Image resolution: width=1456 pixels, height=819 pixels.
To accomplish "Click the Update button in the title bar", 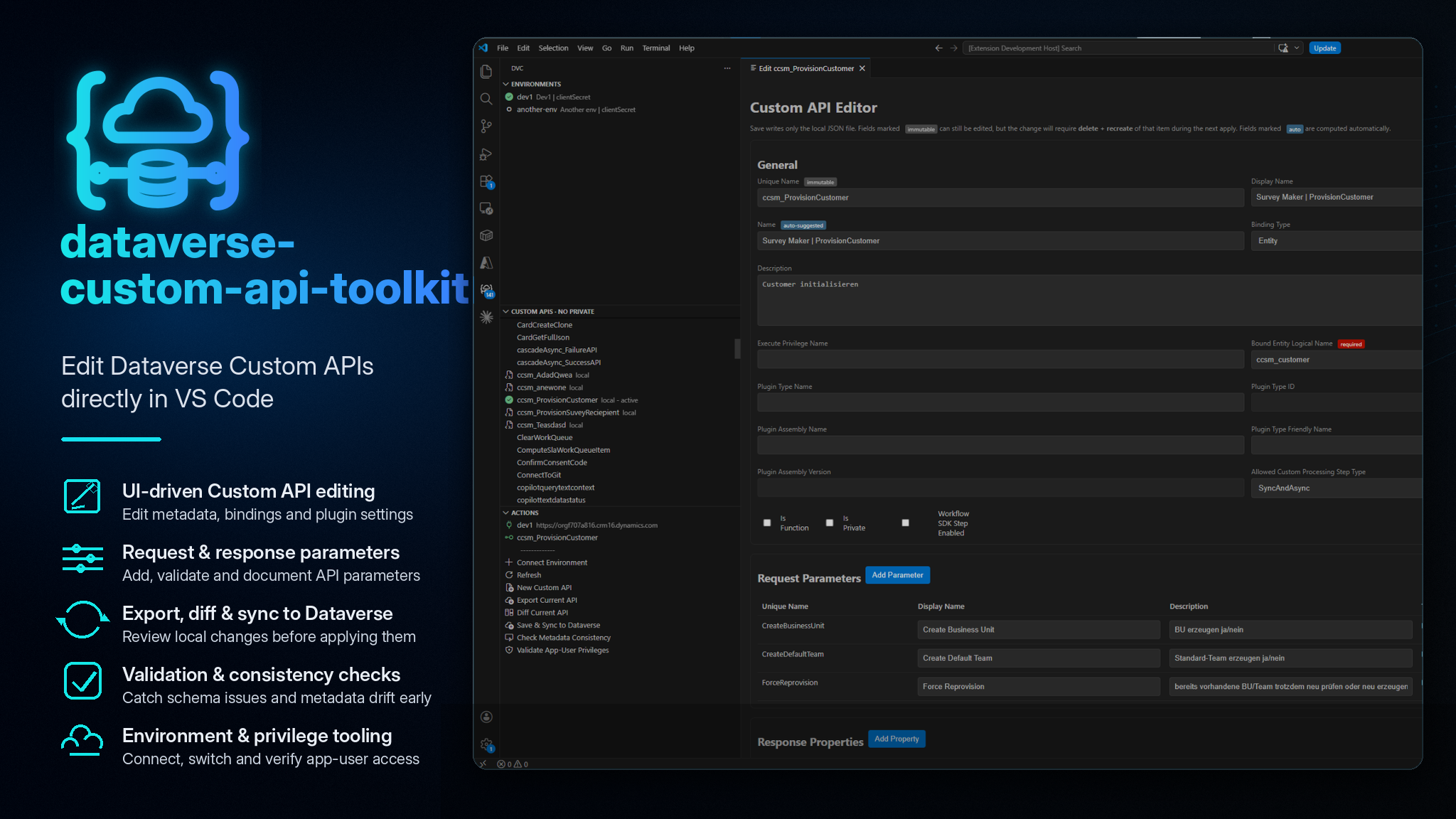I will pyautogui.click(x=1324, y=48).
